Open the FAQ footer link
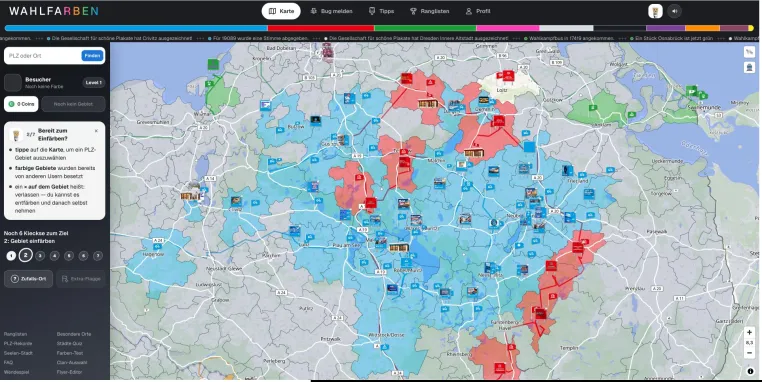The height and width of the screenshot is (382, 762). [8, 363]
